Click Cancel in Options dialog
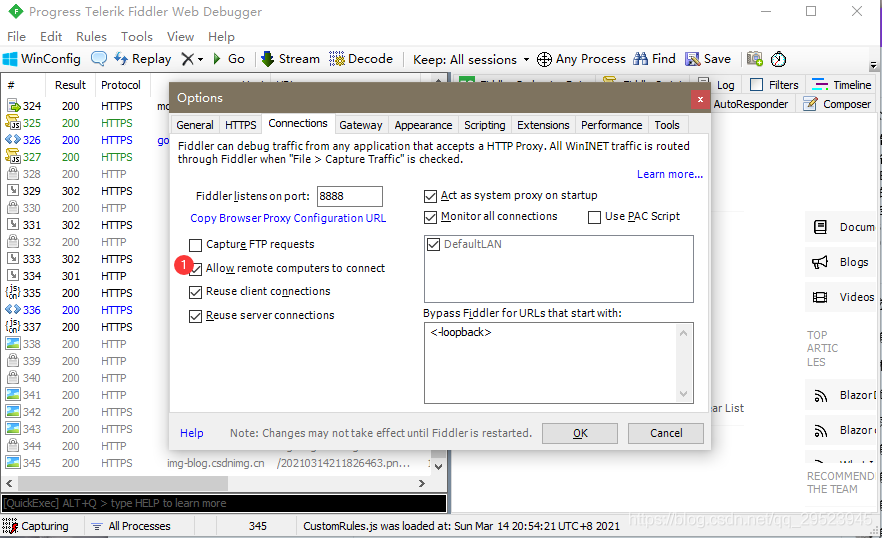The height and width of the screenshot is (538, 882). click(x=666, y=433)
